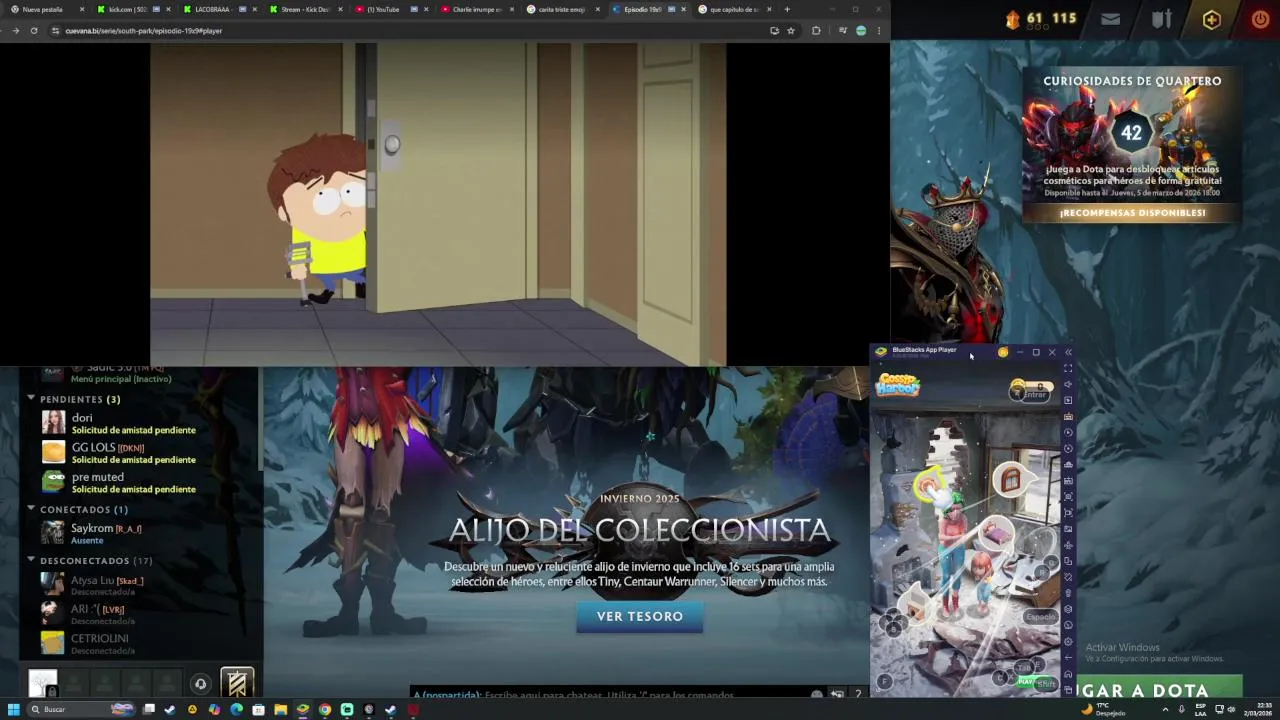
Task: Select pending friend dori
Action: pos(140,423)
